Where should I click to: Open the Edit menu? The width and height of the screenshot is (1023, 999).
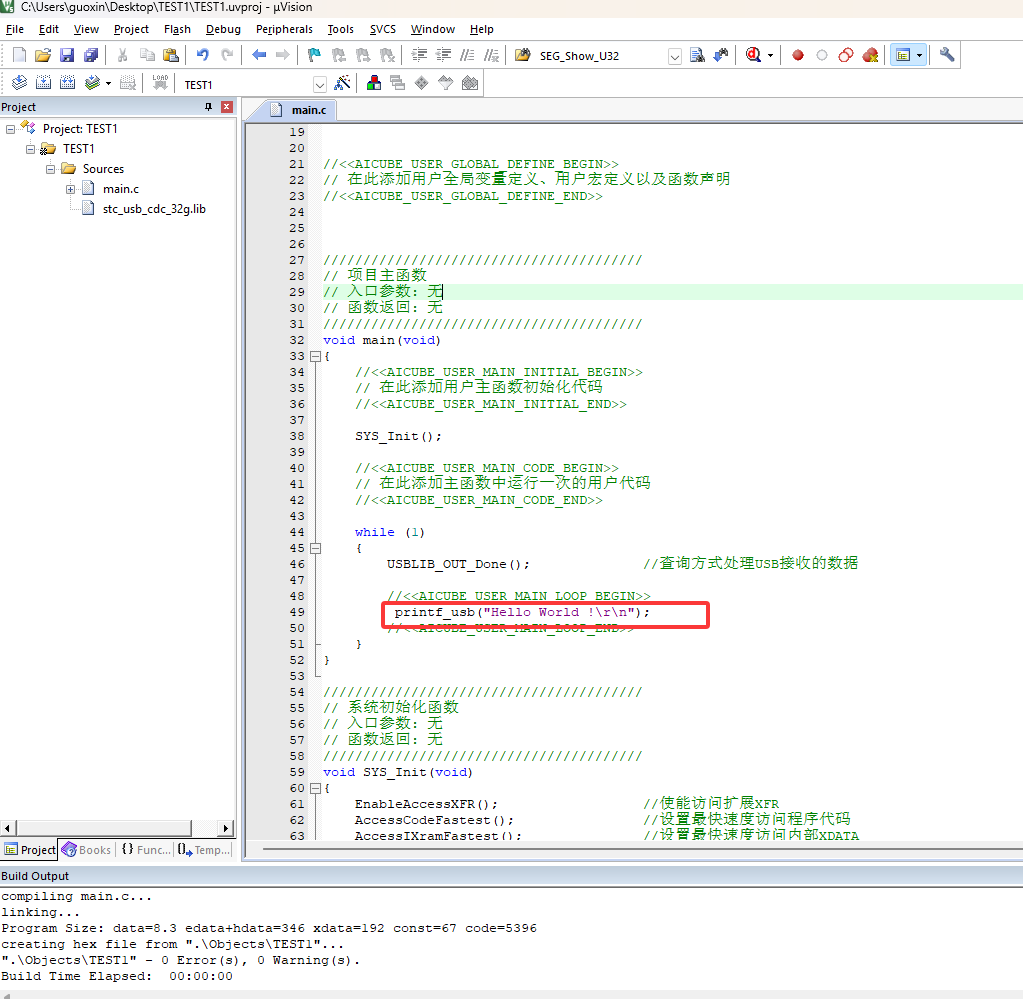click(49, 29)
